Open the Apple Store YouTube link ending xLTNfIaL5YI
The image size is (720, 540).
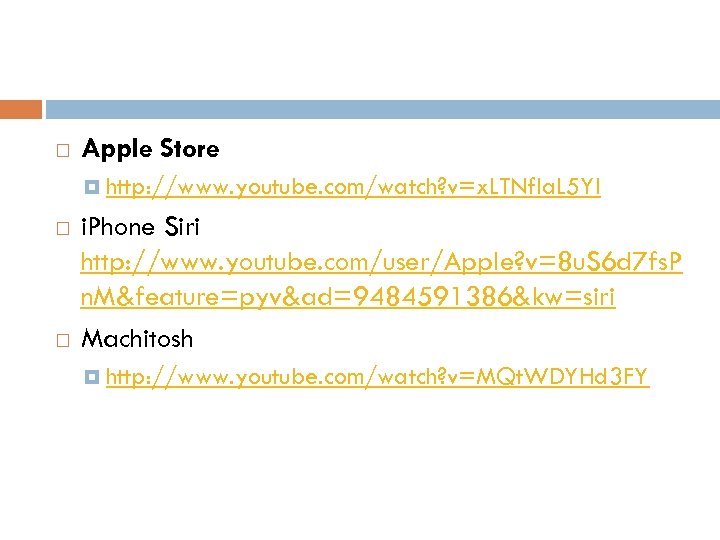(x=353, y=187)
